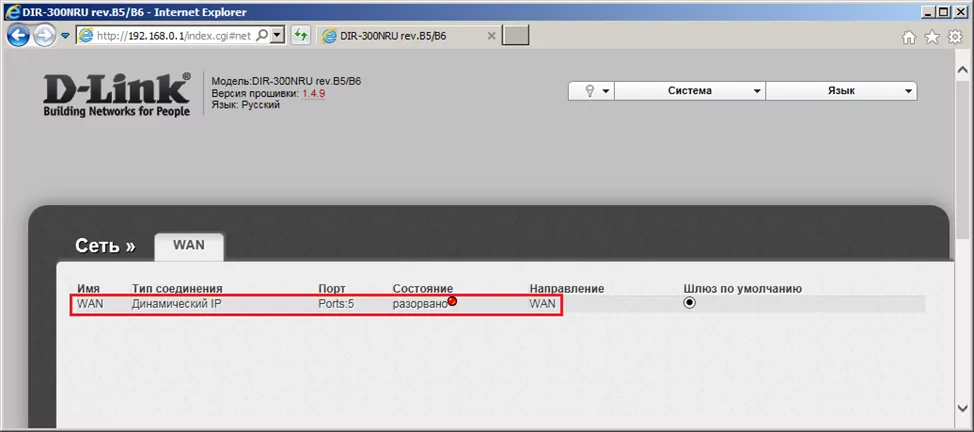Screen dimensions: 974x432
Task: Click the Модель:DIR-300NRU rev.B5/B6 text
Action: click(x=286, y=81)
